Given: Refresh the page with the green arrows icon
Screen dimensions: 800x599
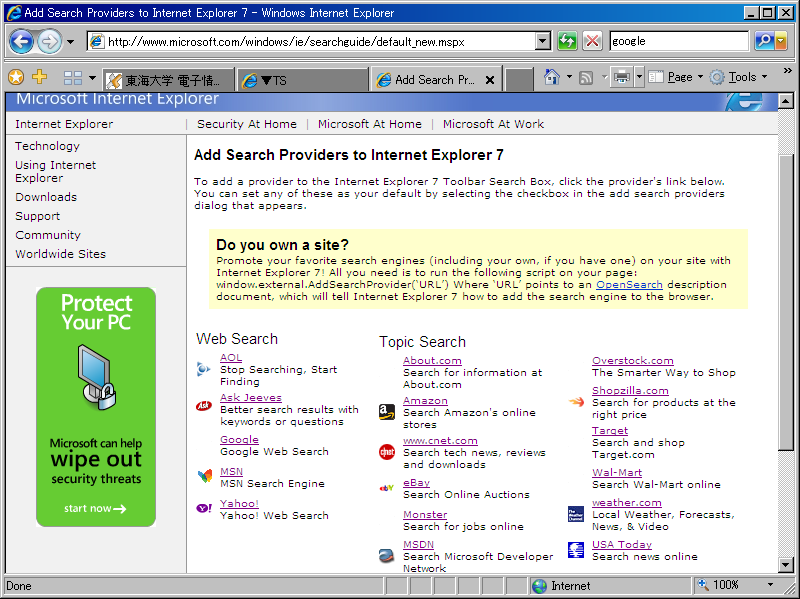Looking at the screenshot, I should (567, 41).
